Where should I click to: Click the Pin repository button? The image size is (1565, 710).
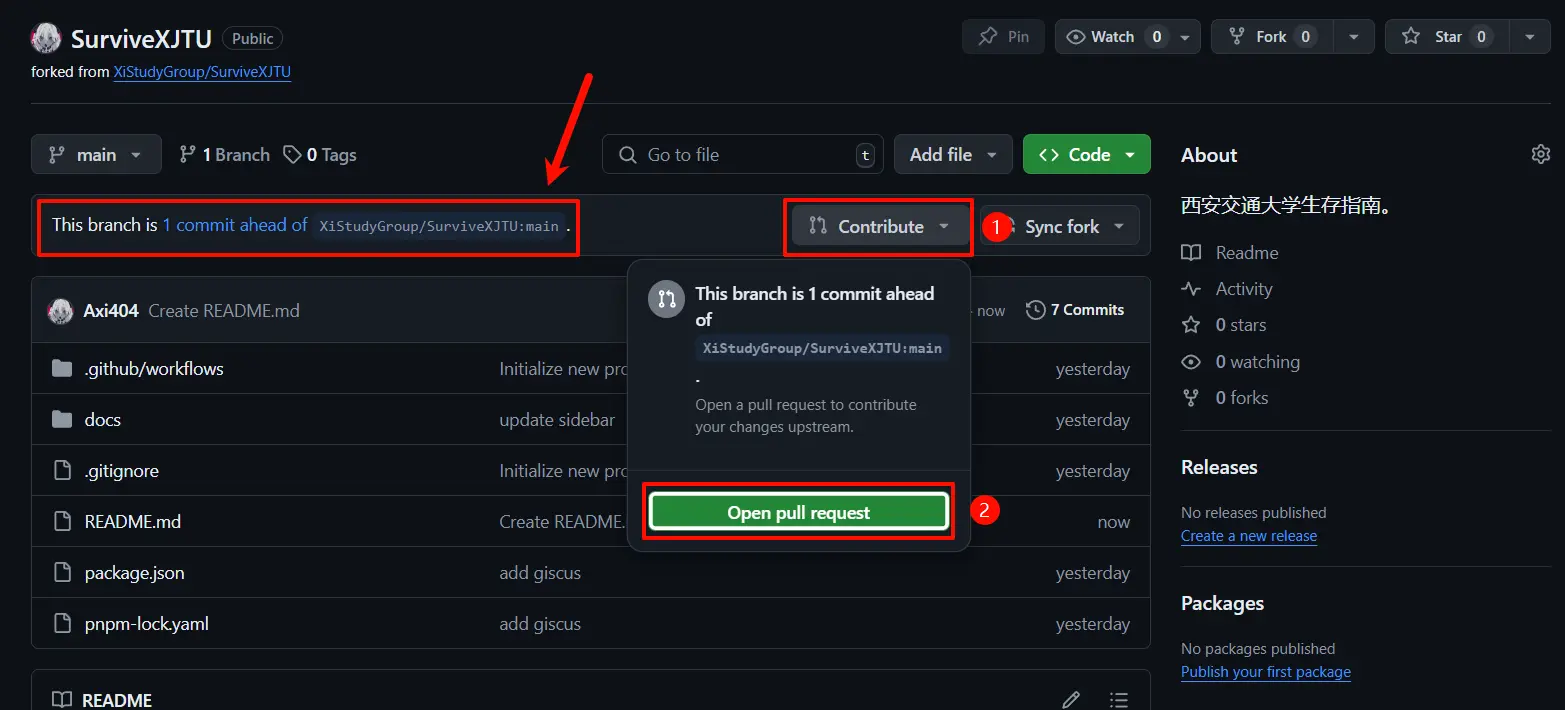tap(1003, 37)
